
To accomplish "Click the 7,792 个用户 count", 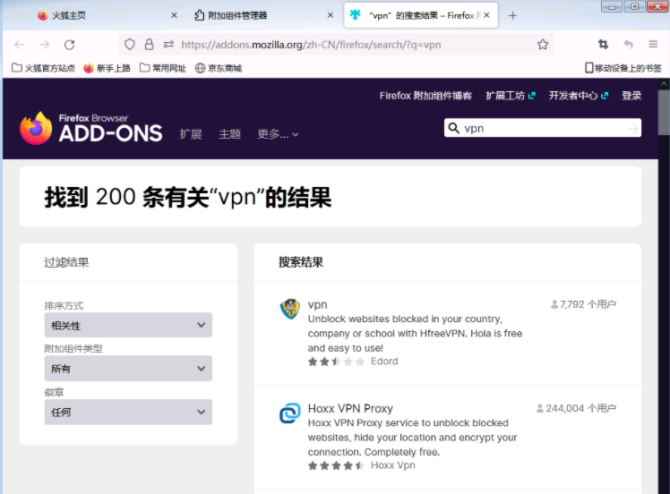I will (x=584, y=304).
